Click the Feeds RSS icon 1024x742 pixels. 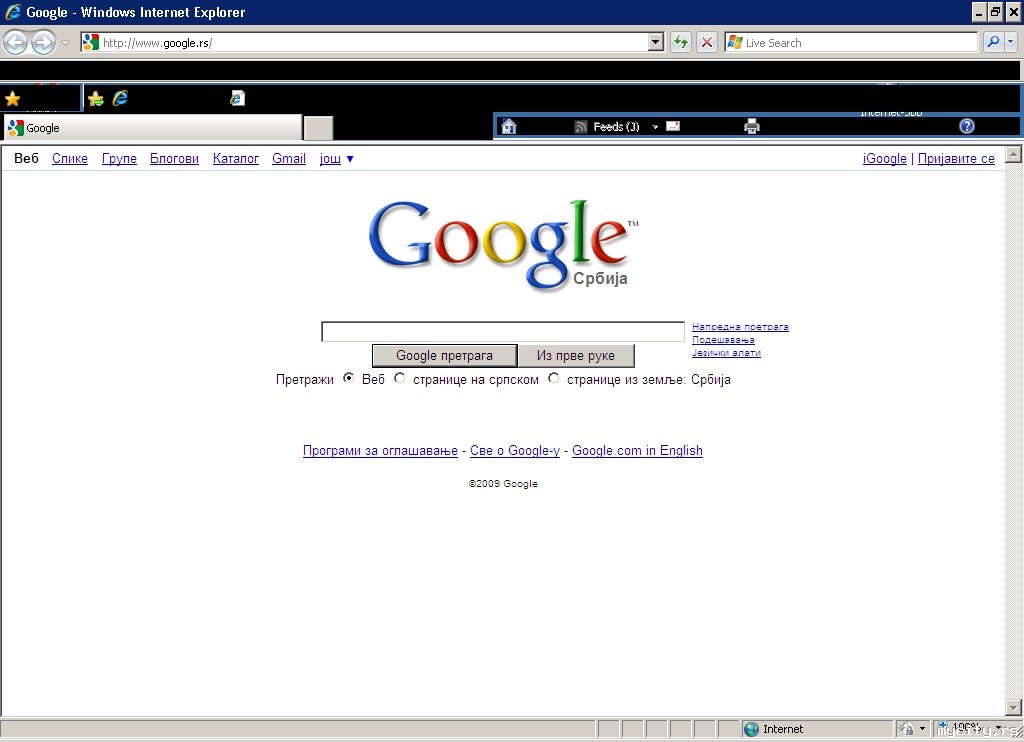(x=581, y=127)
